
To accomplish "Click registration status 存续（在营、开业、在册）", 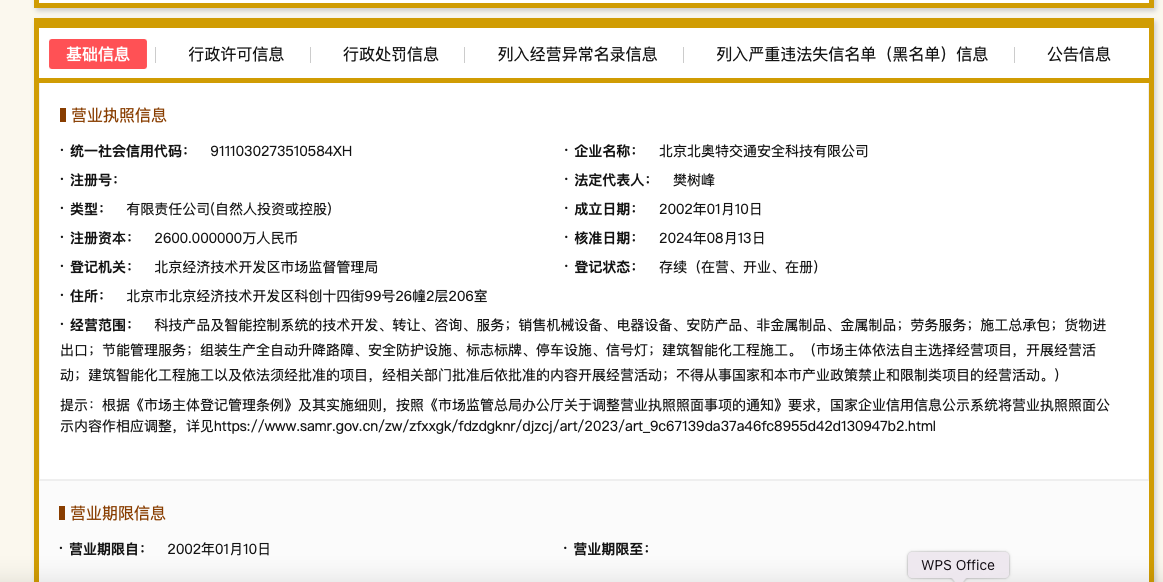I will pos(739,268).
